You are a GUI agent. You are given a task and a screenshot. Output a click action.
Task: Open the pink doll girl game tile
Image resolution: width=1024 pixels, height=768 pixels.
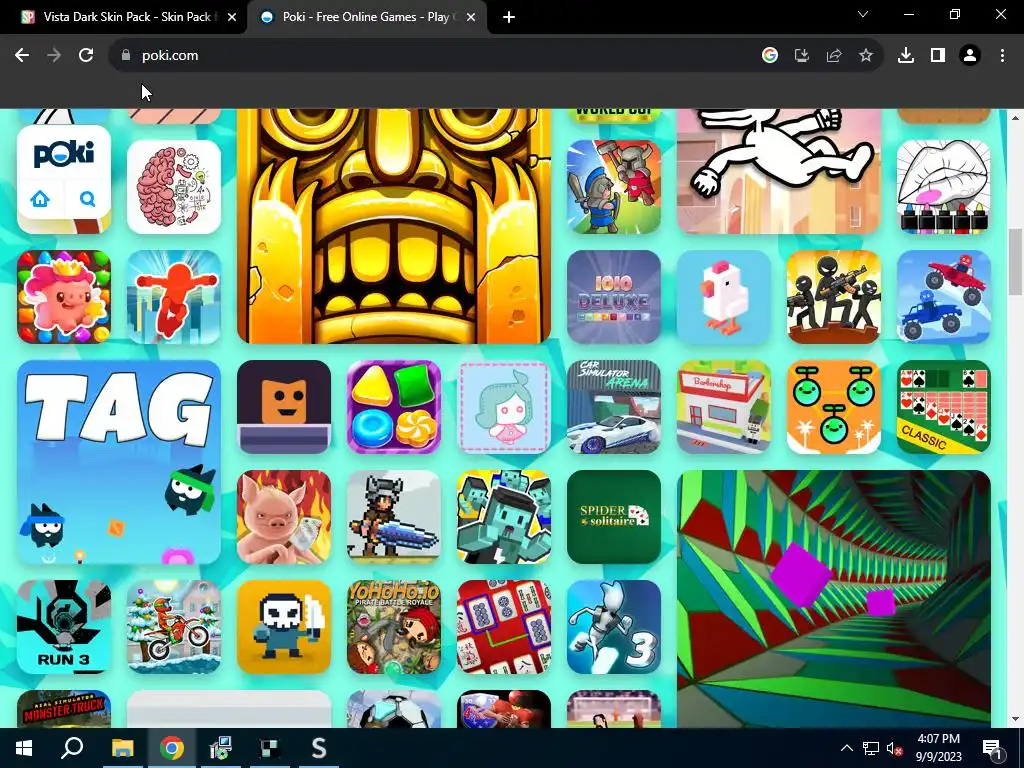504,407
